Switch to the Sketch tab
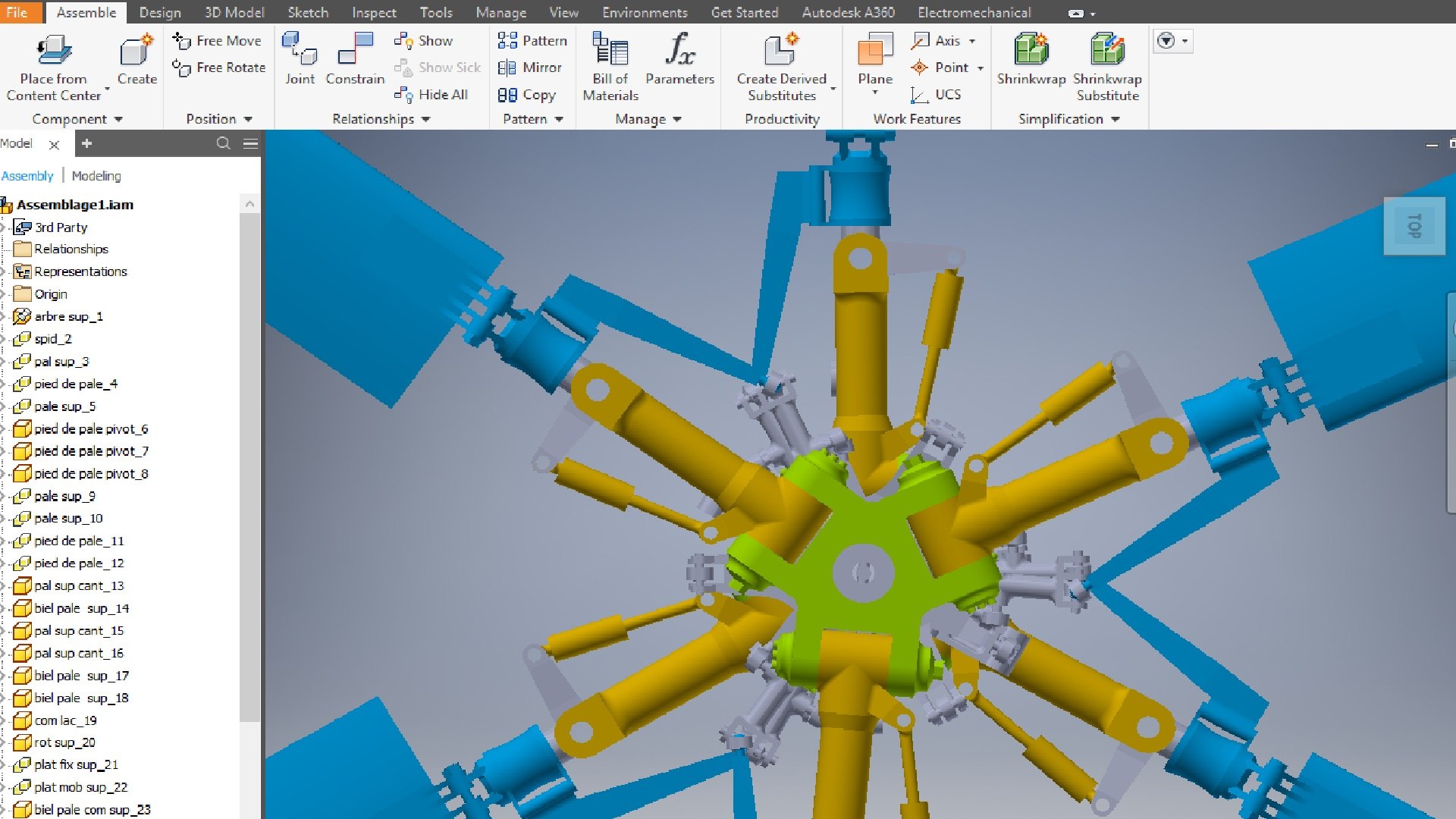 [308, 12]
